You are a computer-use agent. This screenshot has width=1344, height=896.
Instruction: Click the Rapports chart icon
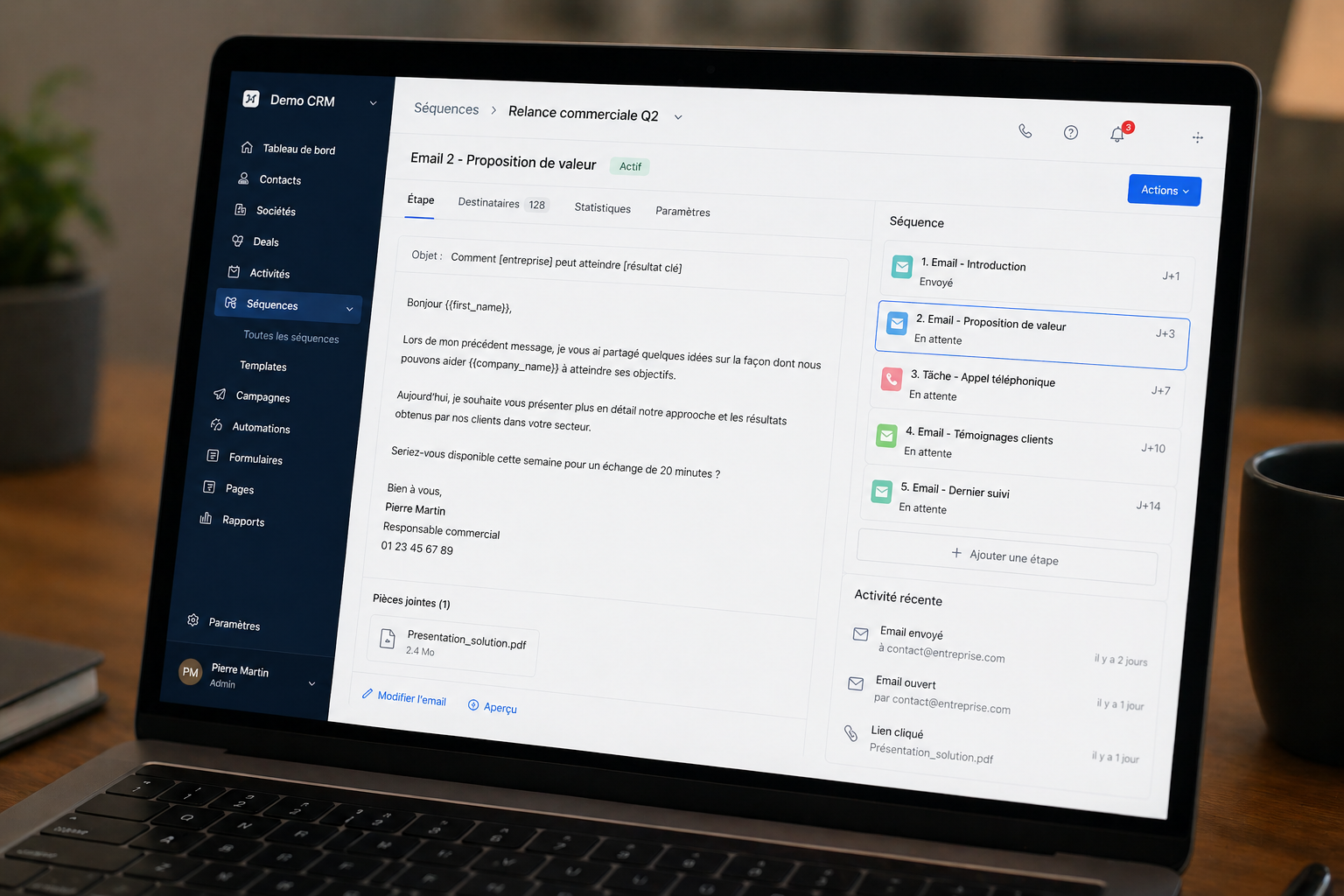[206, 518]
